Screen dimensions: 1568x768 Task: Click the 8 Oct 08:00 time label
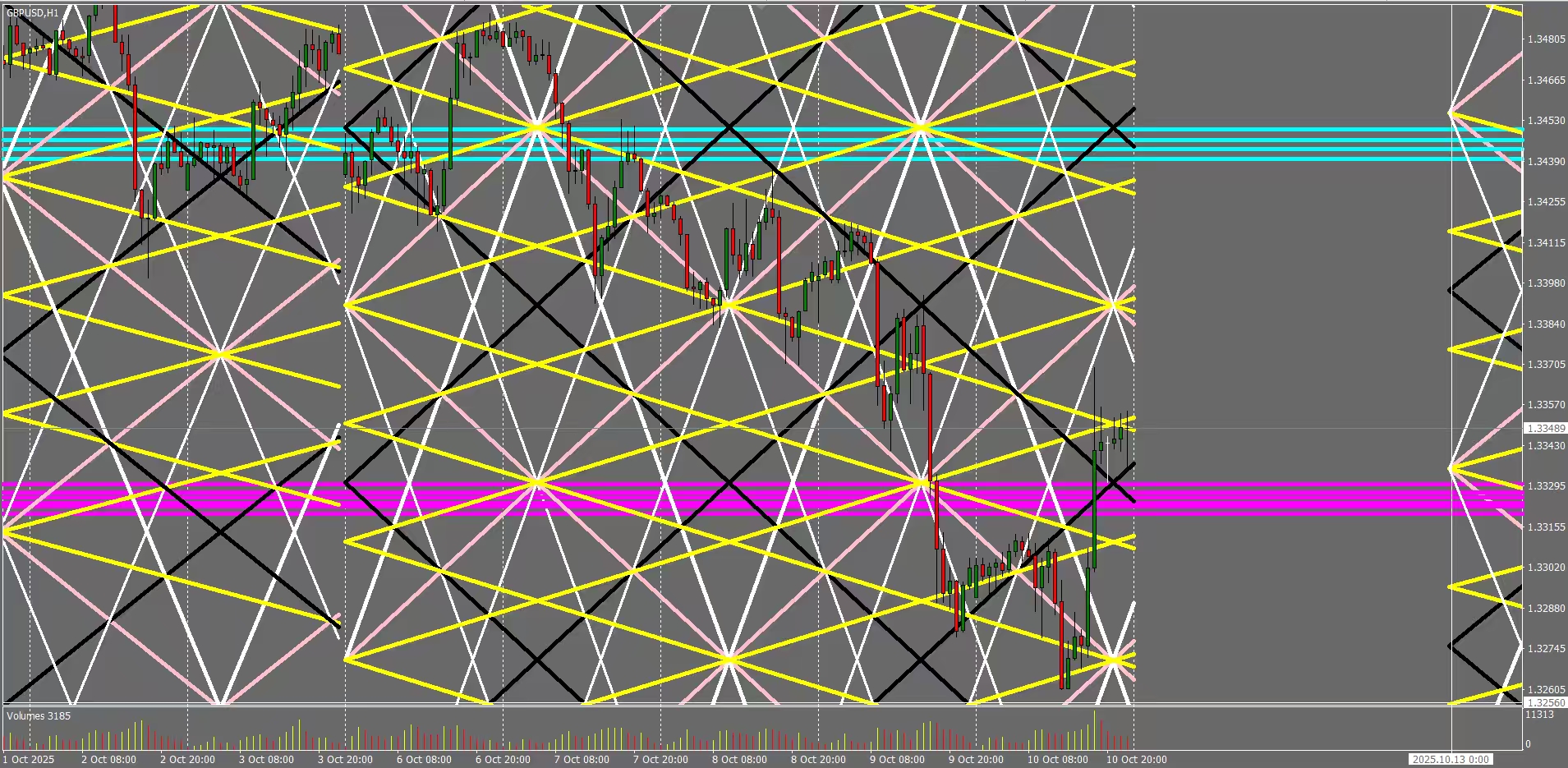tap(739, 760)
